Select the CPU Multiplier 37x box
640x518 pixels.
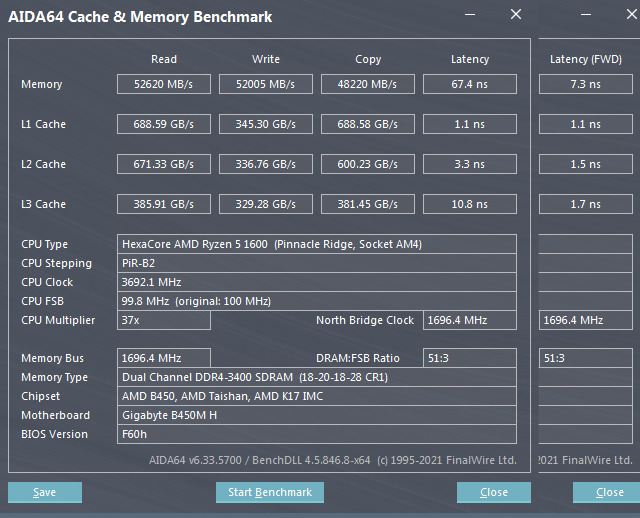(164, 320)
